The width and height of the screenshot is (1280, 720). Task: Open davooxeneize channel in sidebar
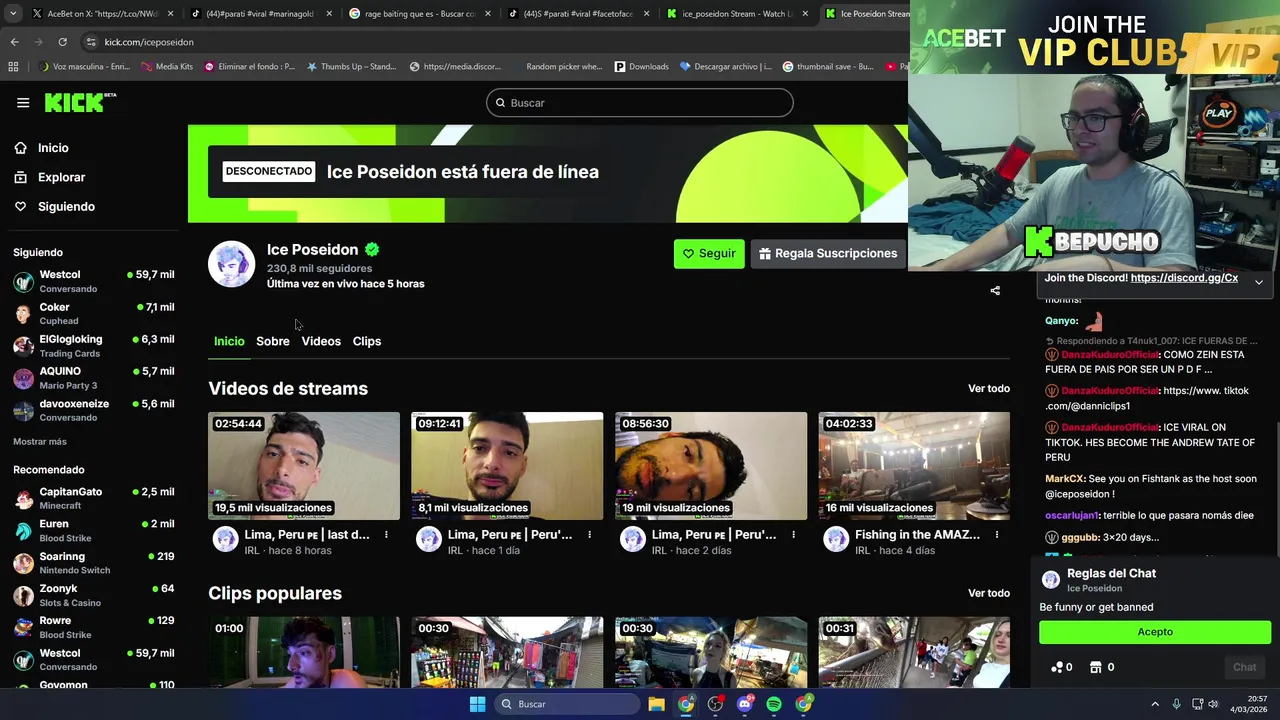(x=94, y=410)
